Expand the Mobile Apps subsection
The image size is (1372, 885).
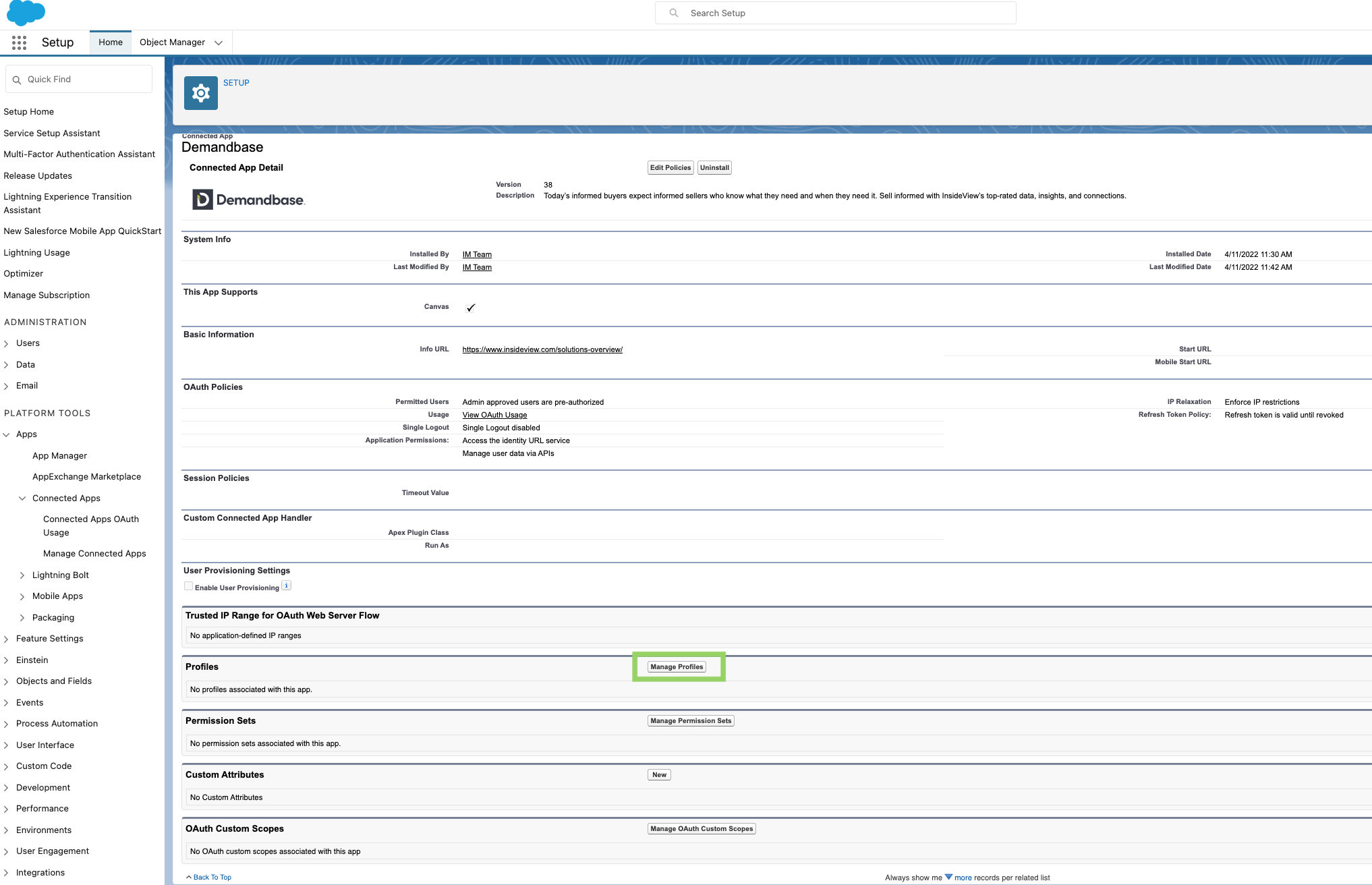pos(22,597)
